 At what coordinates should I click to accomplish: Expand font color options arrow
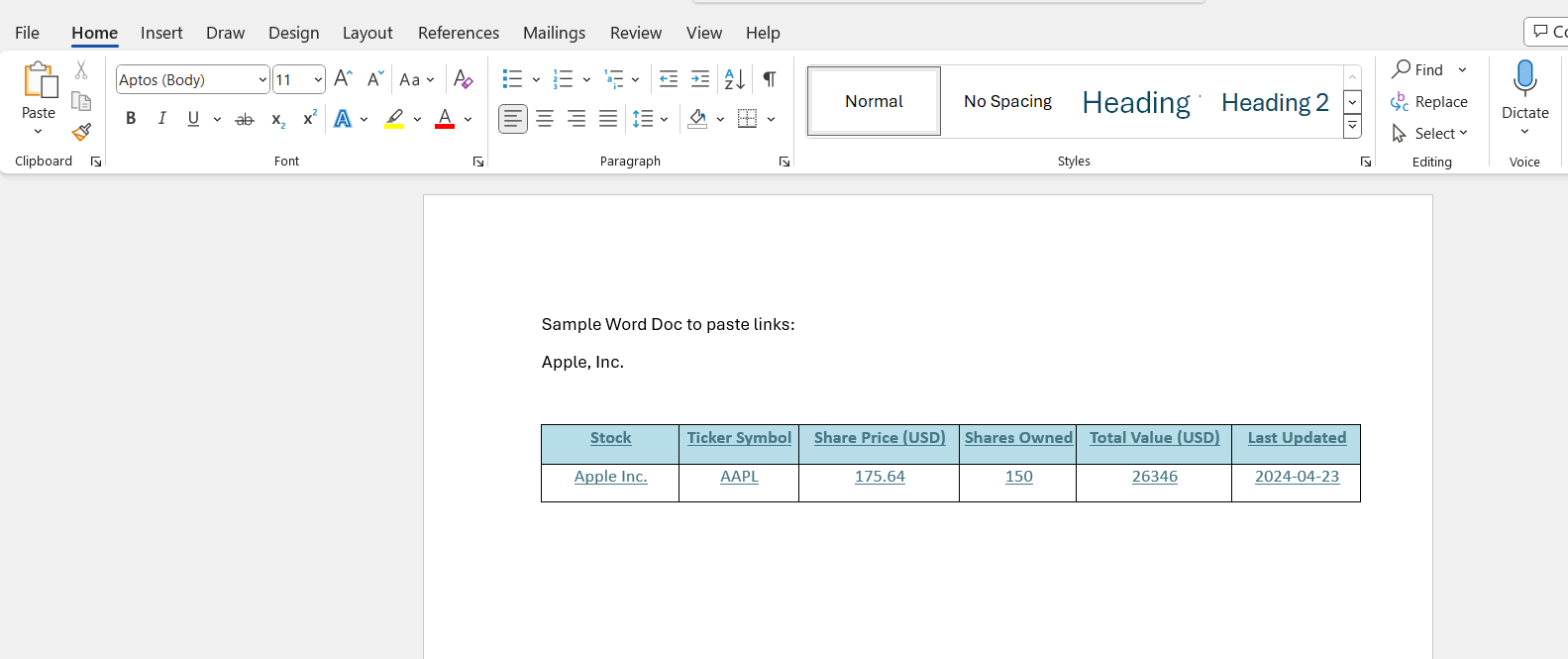tap(469, 120)
